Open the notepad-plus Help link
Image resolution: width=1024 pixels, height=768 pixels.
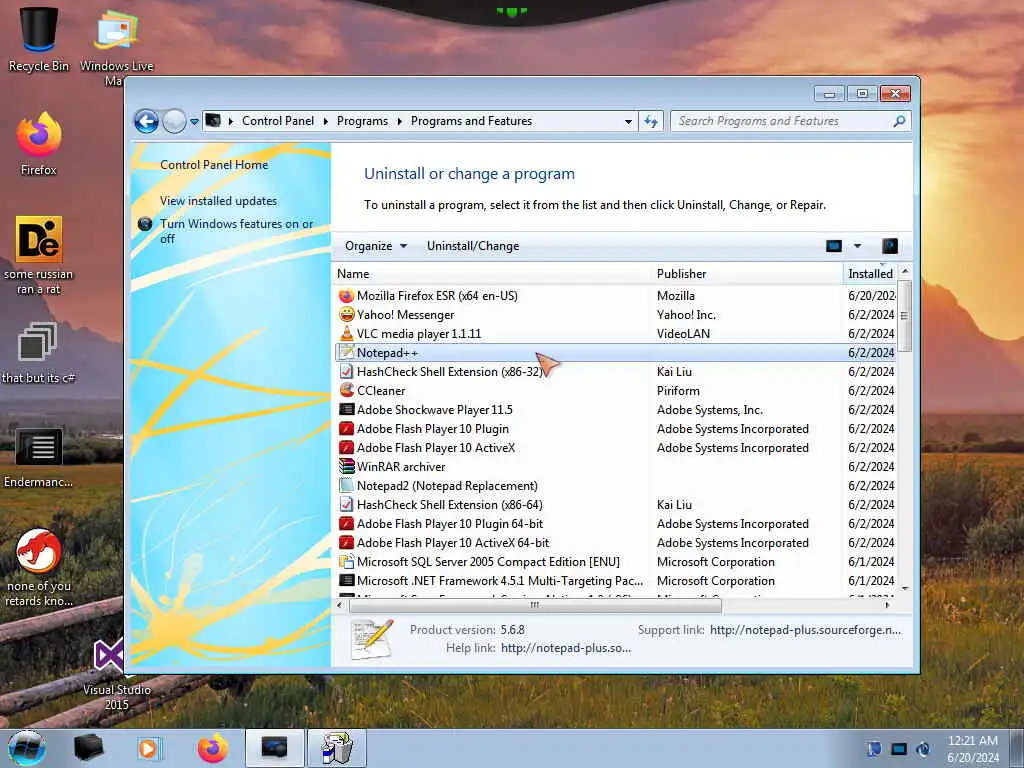(x=566, y=648)
